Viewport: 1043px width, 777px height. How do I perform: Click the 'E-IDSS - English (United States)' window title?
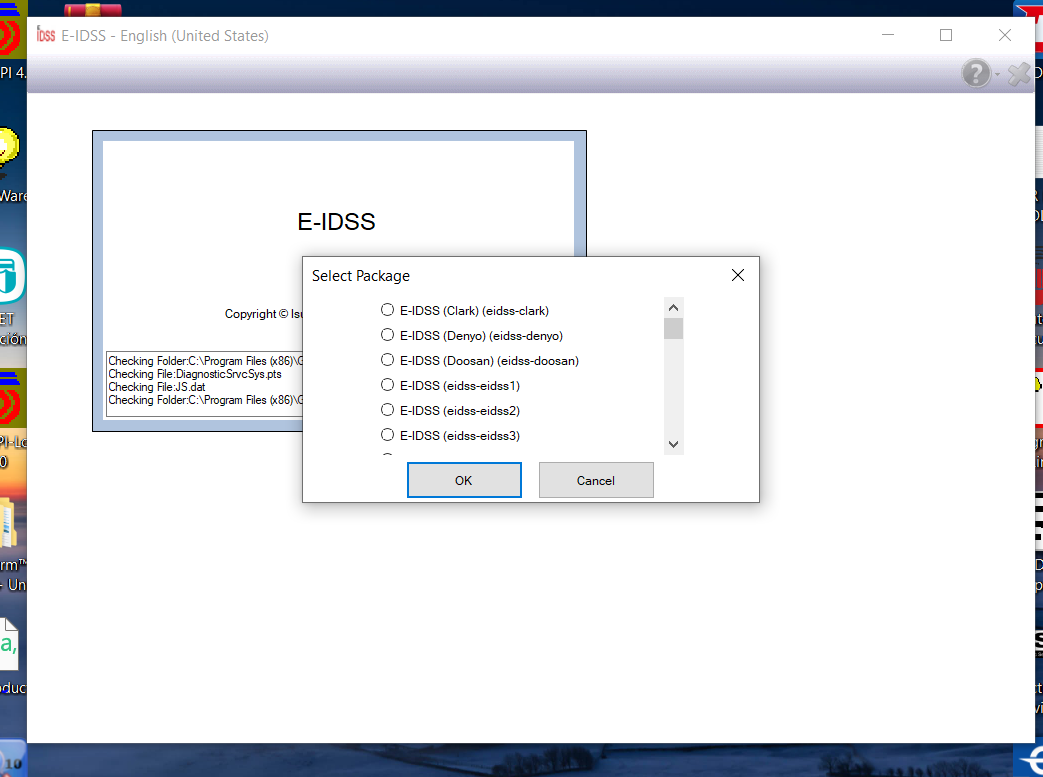165,35
